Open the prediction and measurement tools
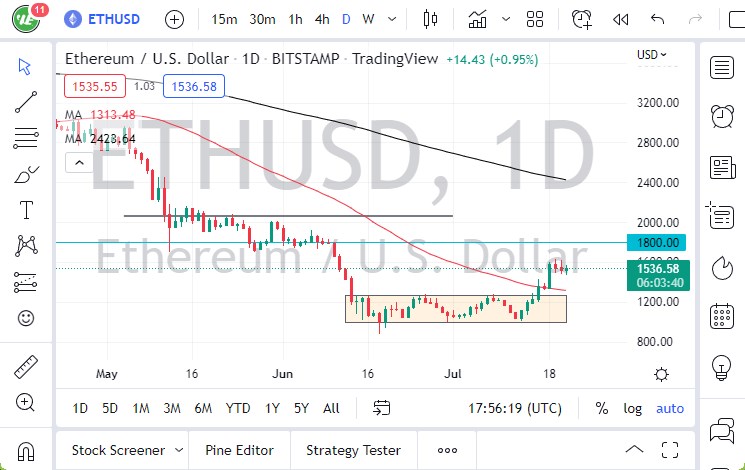This screenshot has height=470, width=745. point(26,282)
